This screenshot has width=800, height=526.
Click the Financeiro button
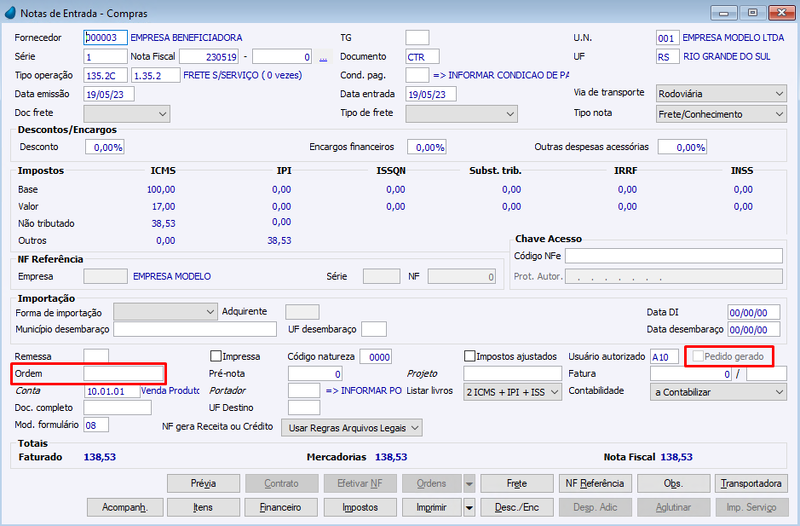click(281, 507)
